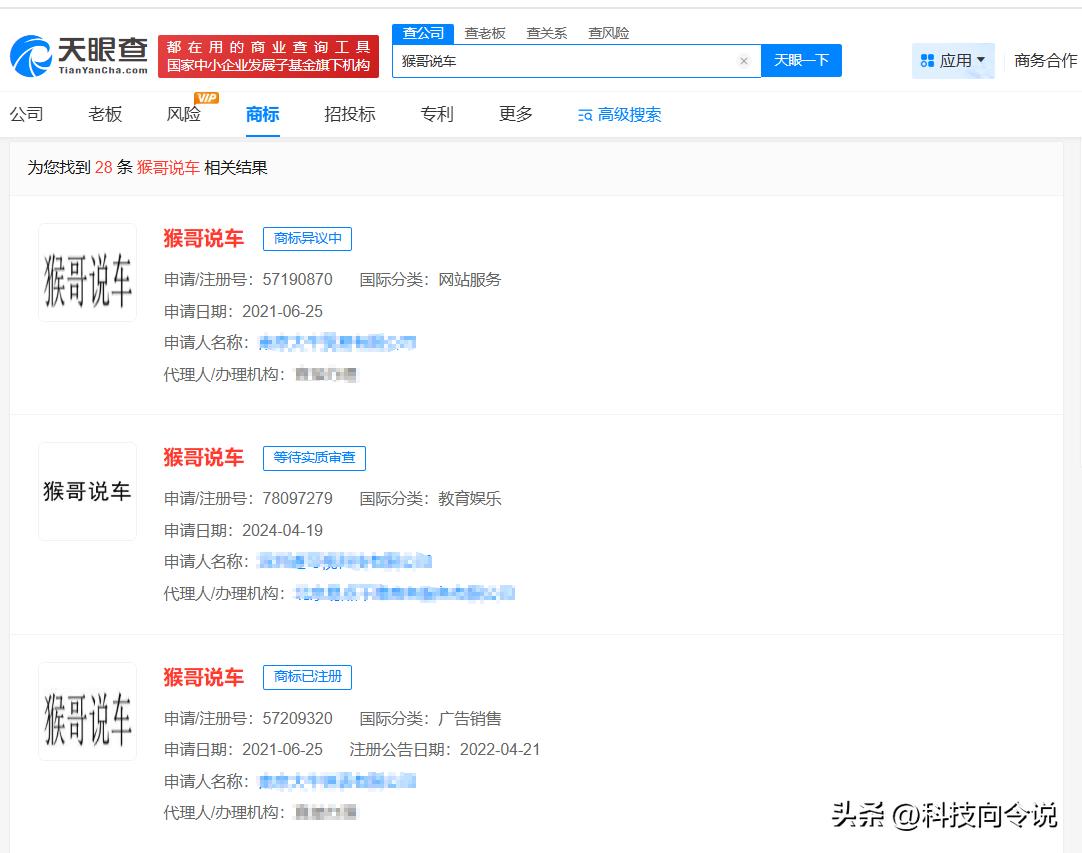Viewport: 1082px width, 853px height.
Task: Open the 风险 VIP tab
Action: coord(185,114)
